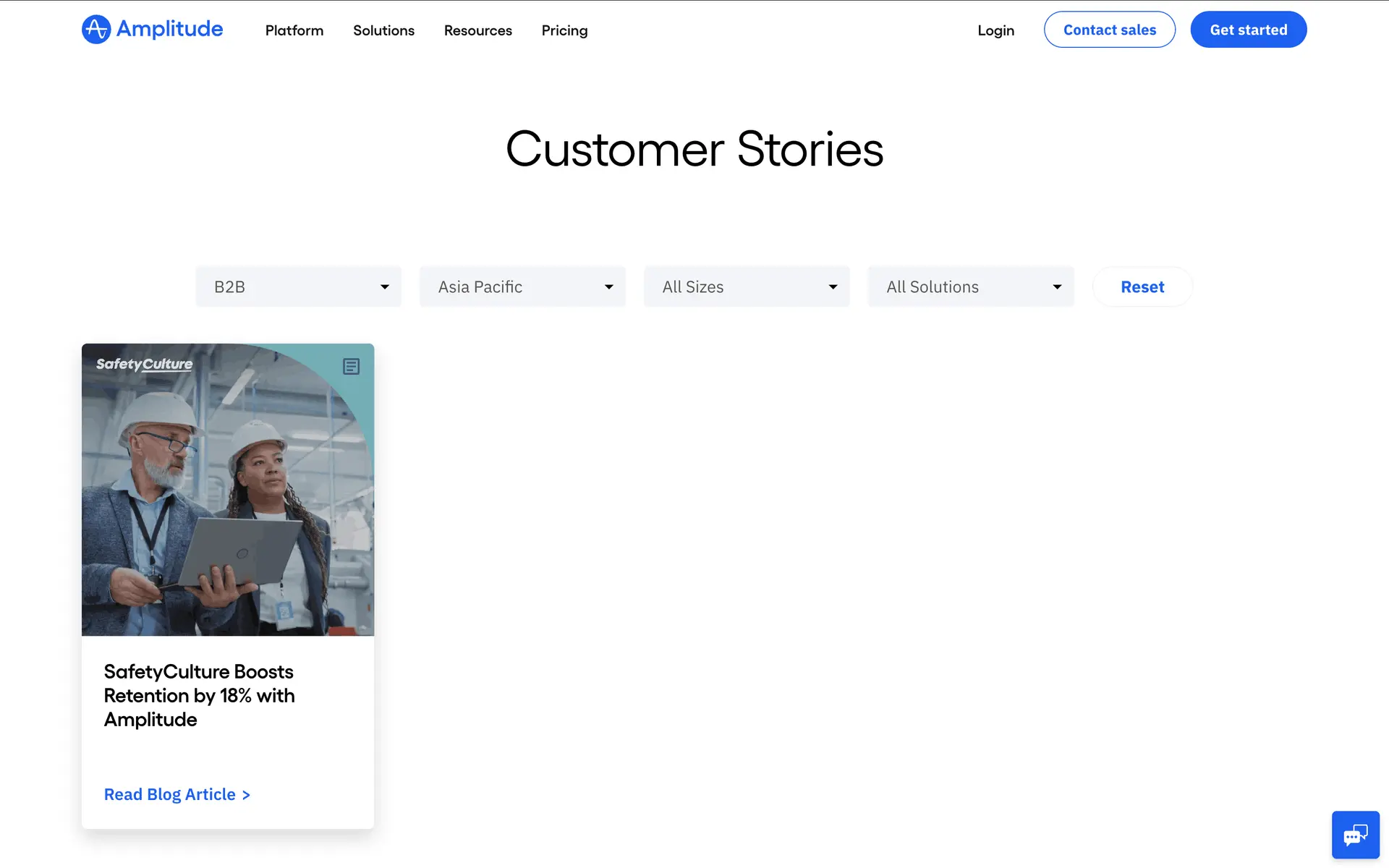Open the chat support widget icon
Image resolution: width=1389 pixels, height=868 pixels.
[x=1355, y=835]
